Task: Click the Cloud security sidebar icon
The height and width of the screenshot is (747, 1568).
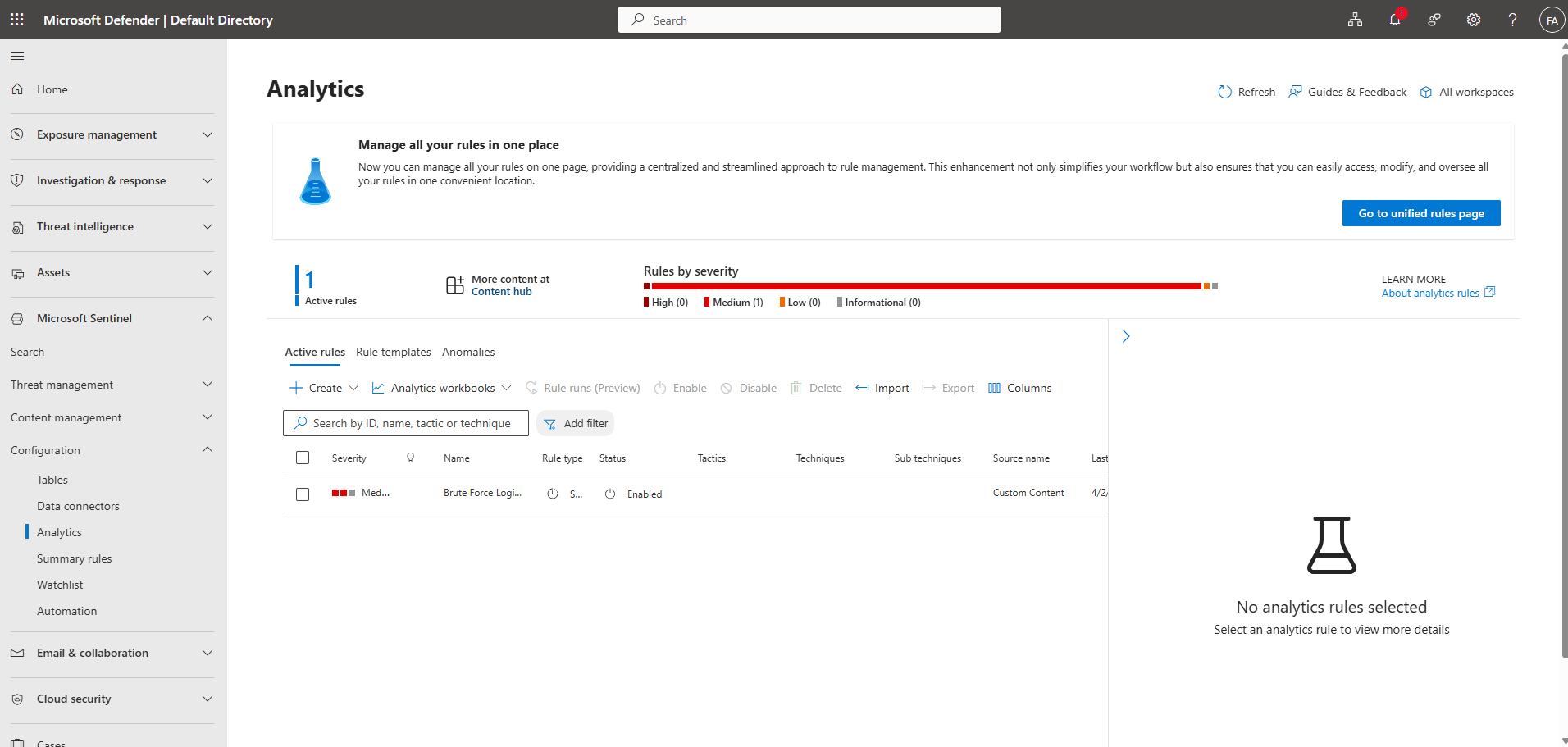Action: pyautogui.click(x=17, y=699)
